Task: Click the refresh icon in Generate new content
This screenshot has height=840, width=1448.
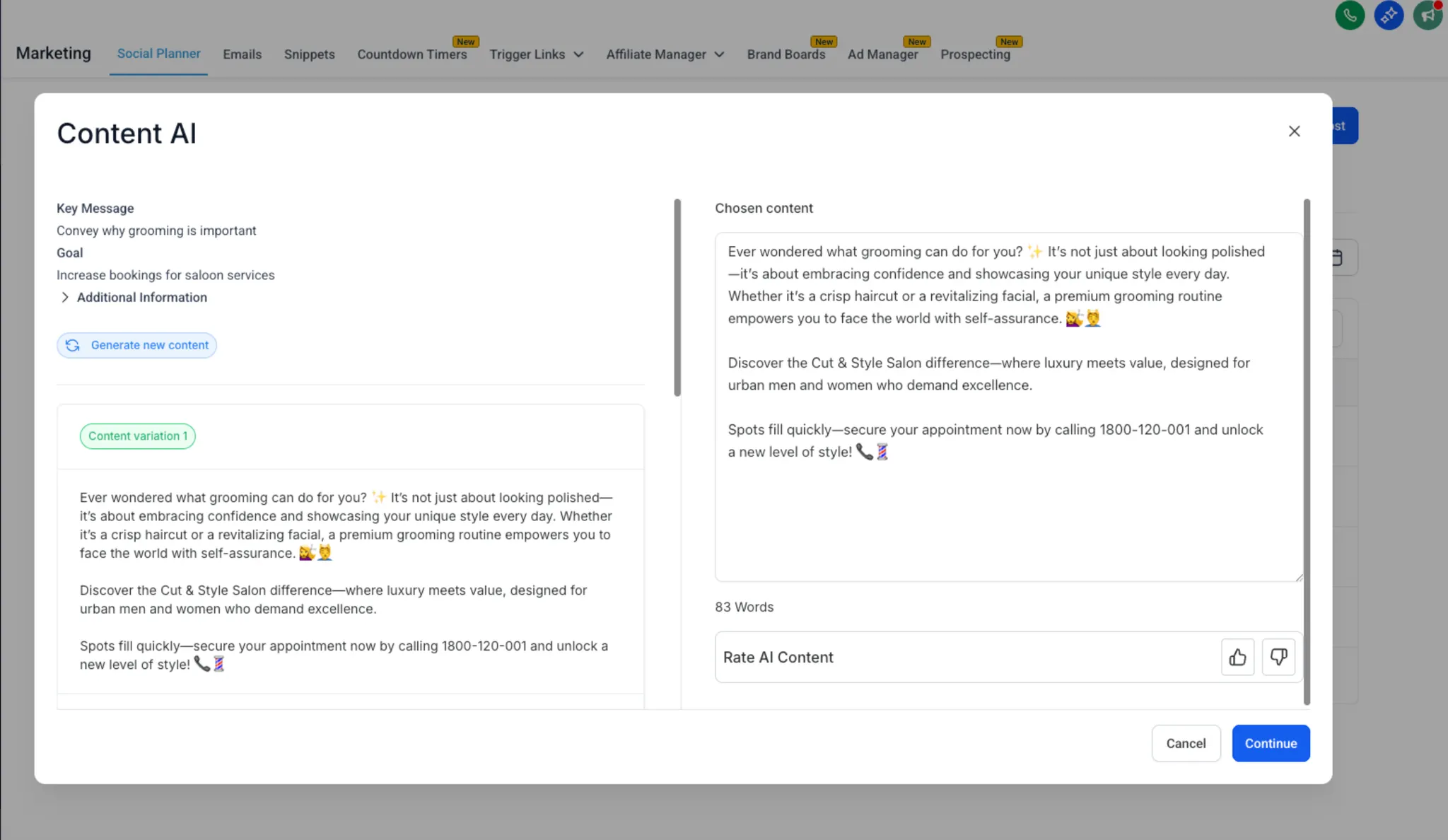Action: 73,345
